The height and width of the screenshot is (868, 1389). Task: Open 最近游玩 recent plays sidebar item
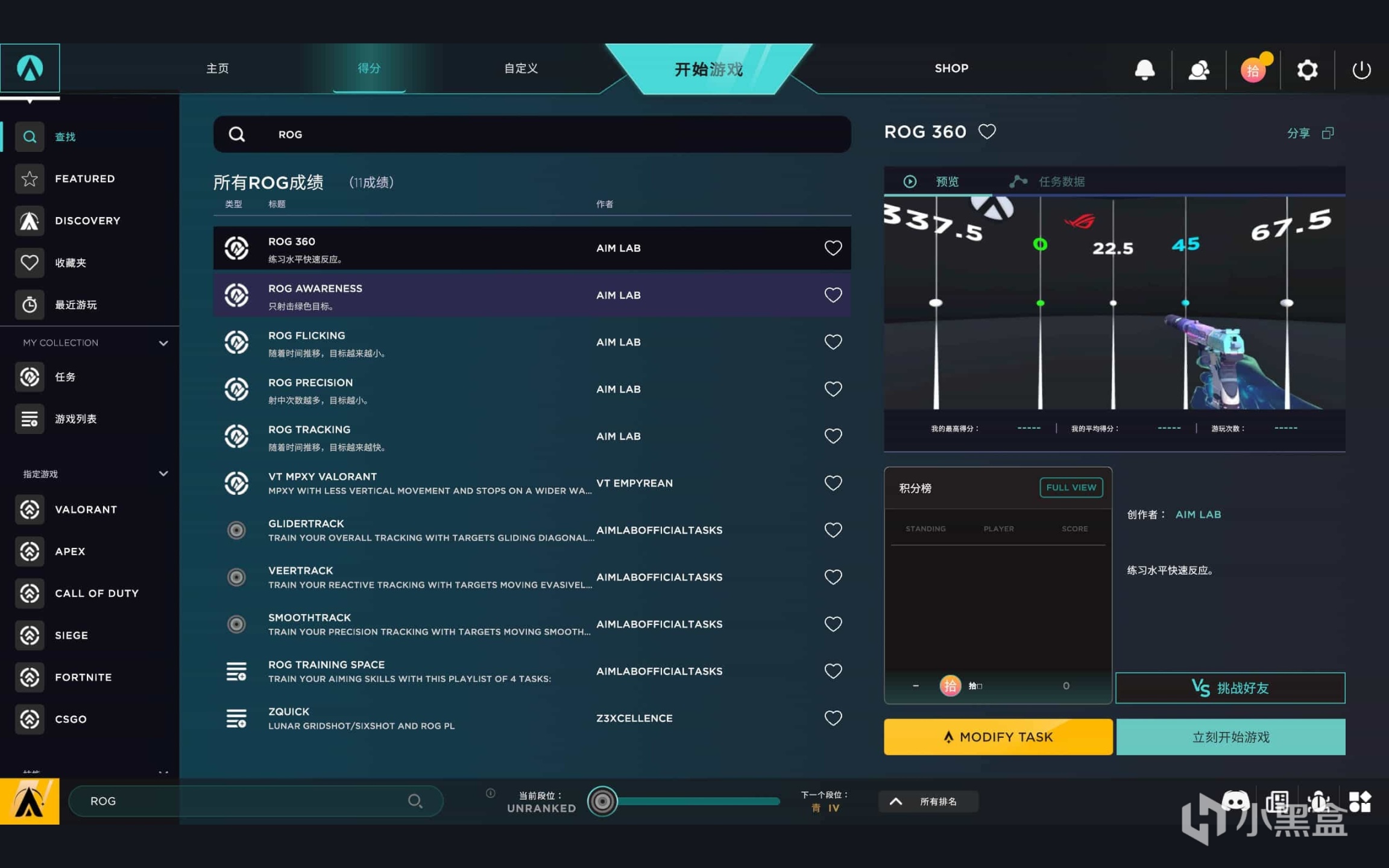pos(75,305)
